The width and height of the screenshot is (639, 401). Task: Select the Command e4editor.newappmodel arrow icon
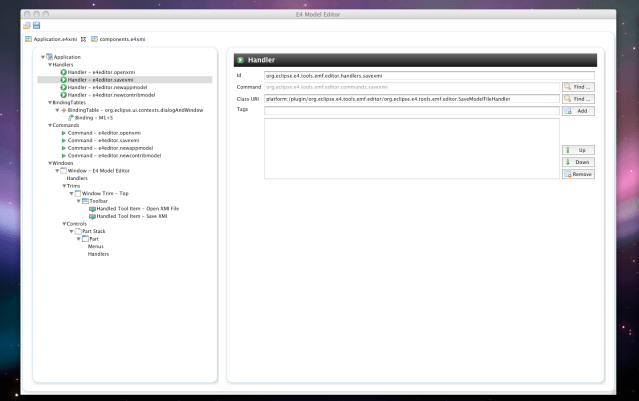tap(64, 148)
